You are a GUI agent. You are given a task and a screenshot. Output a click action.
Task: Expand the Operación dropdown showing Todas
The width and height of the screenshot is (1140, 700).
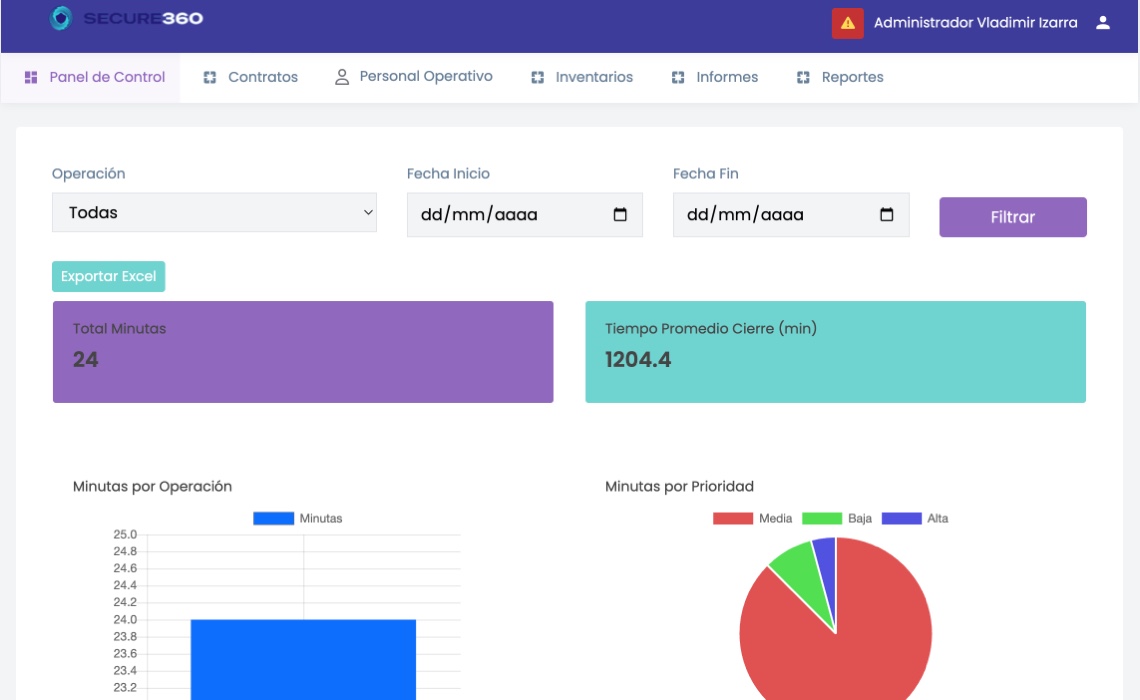(214, 212)
